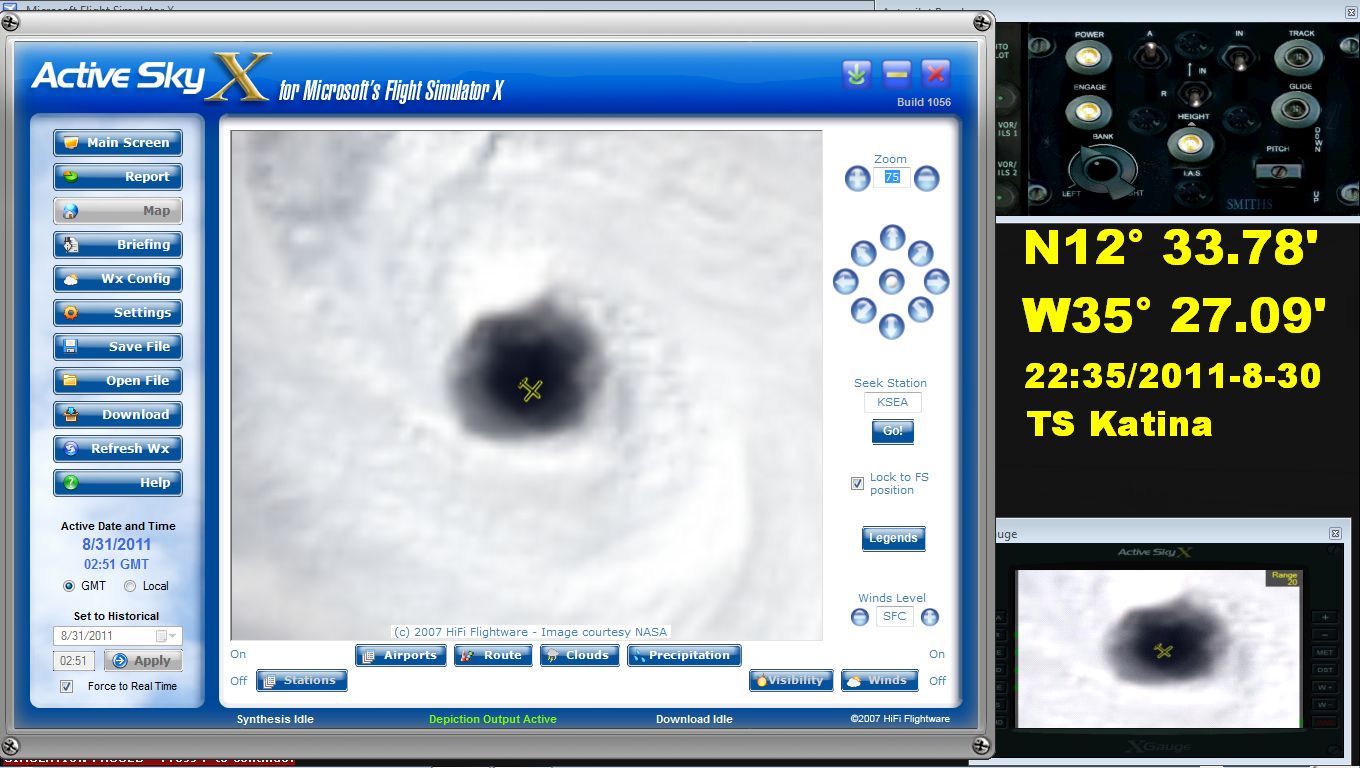Image resolution: width=1360 pixels, height=768 pixels.
Task: Toggle Airports map overlay
Action: click(400, 655)
